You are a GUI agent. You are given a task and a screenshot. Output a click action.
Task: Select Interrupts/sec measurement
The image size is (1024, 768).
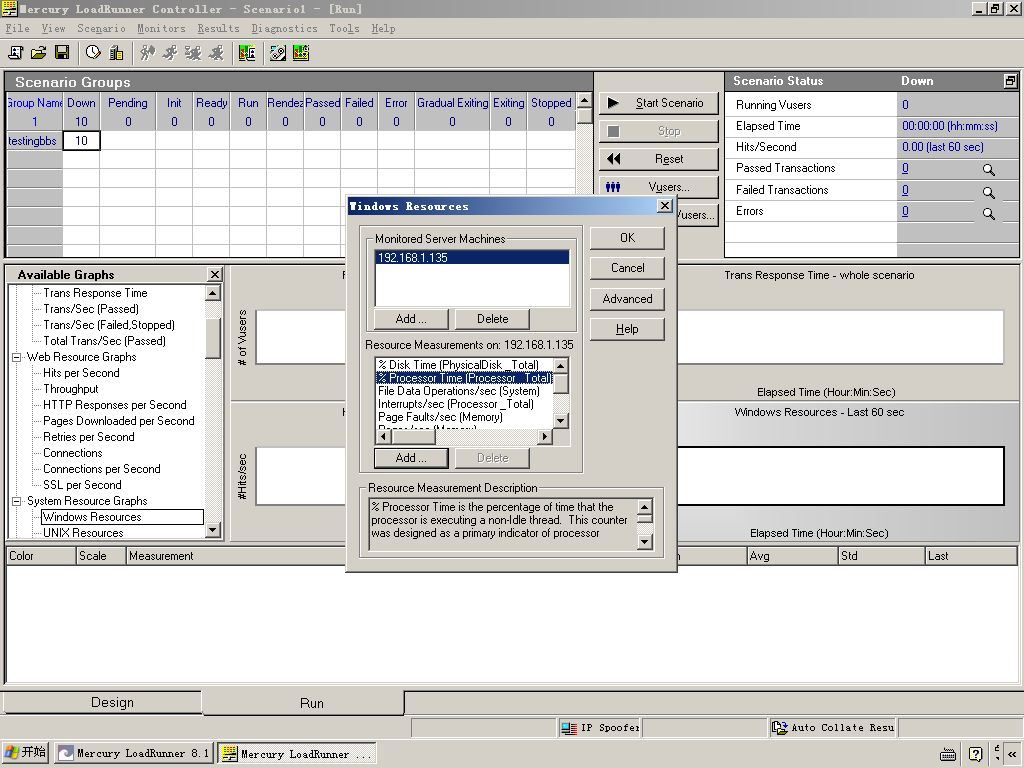(x=464, y=404)
